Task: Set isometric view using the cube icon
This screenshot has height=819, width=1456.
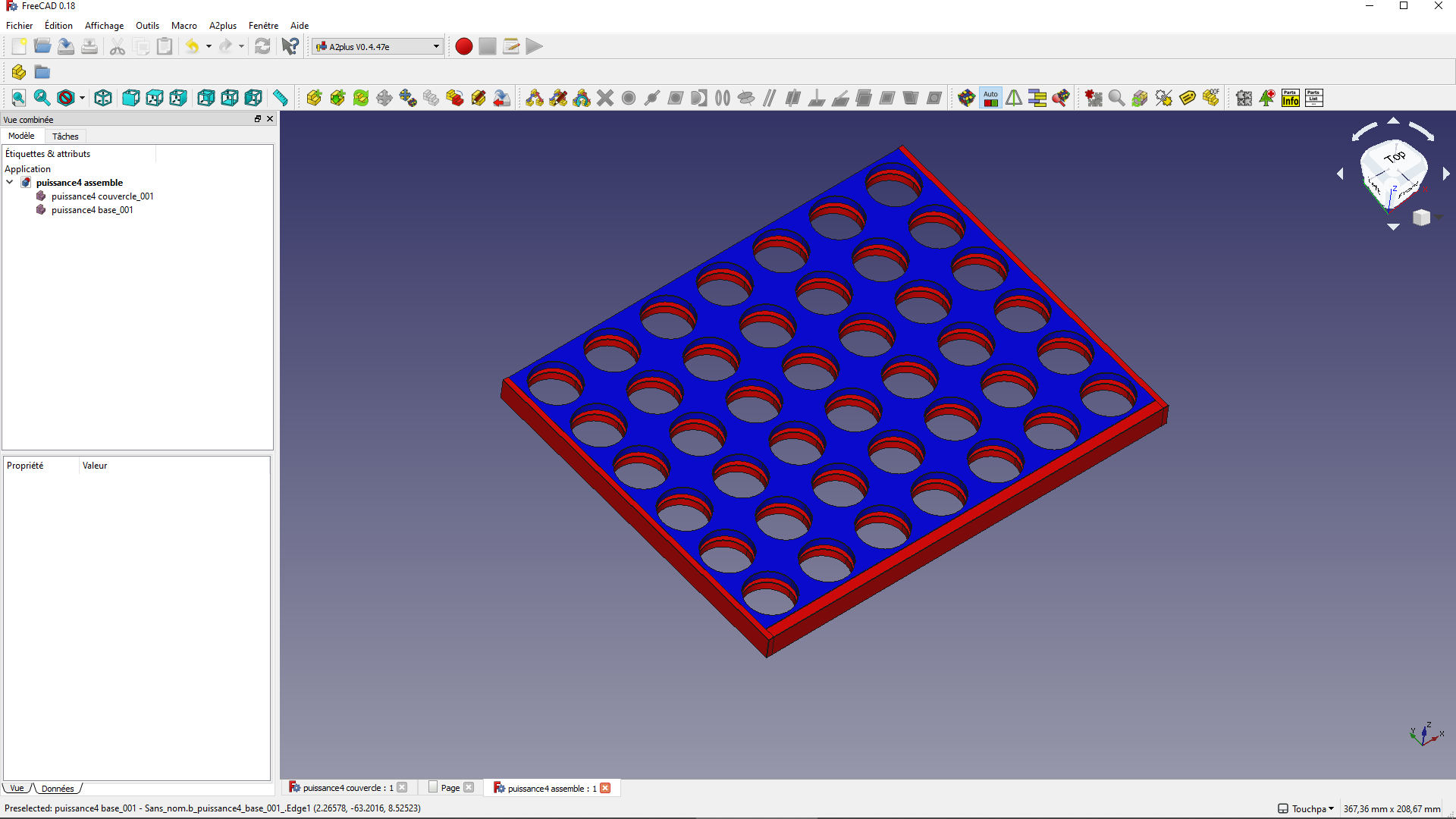Action: pos(103,98)
